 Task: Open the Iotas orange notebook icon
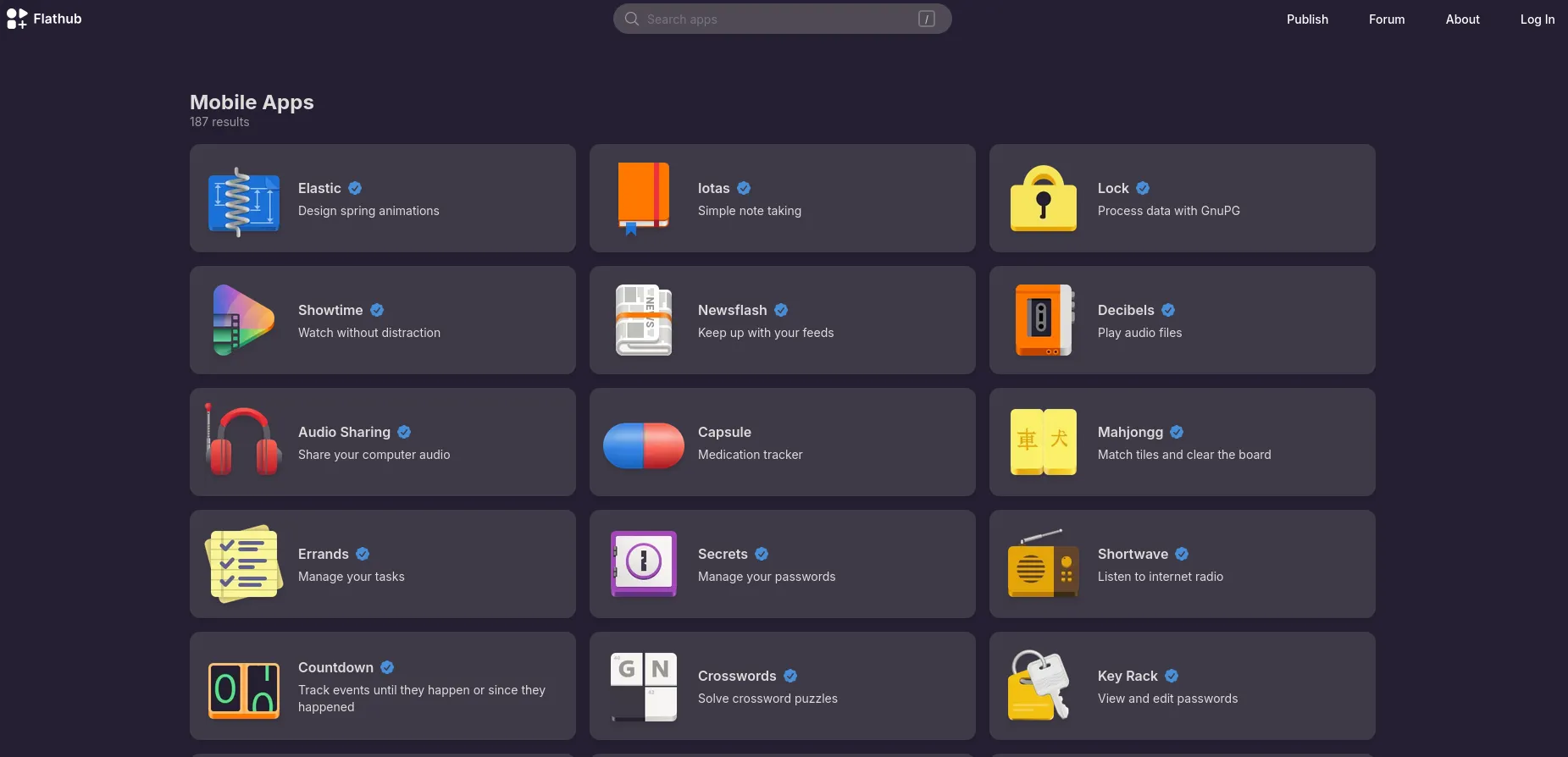pos(644,199)
